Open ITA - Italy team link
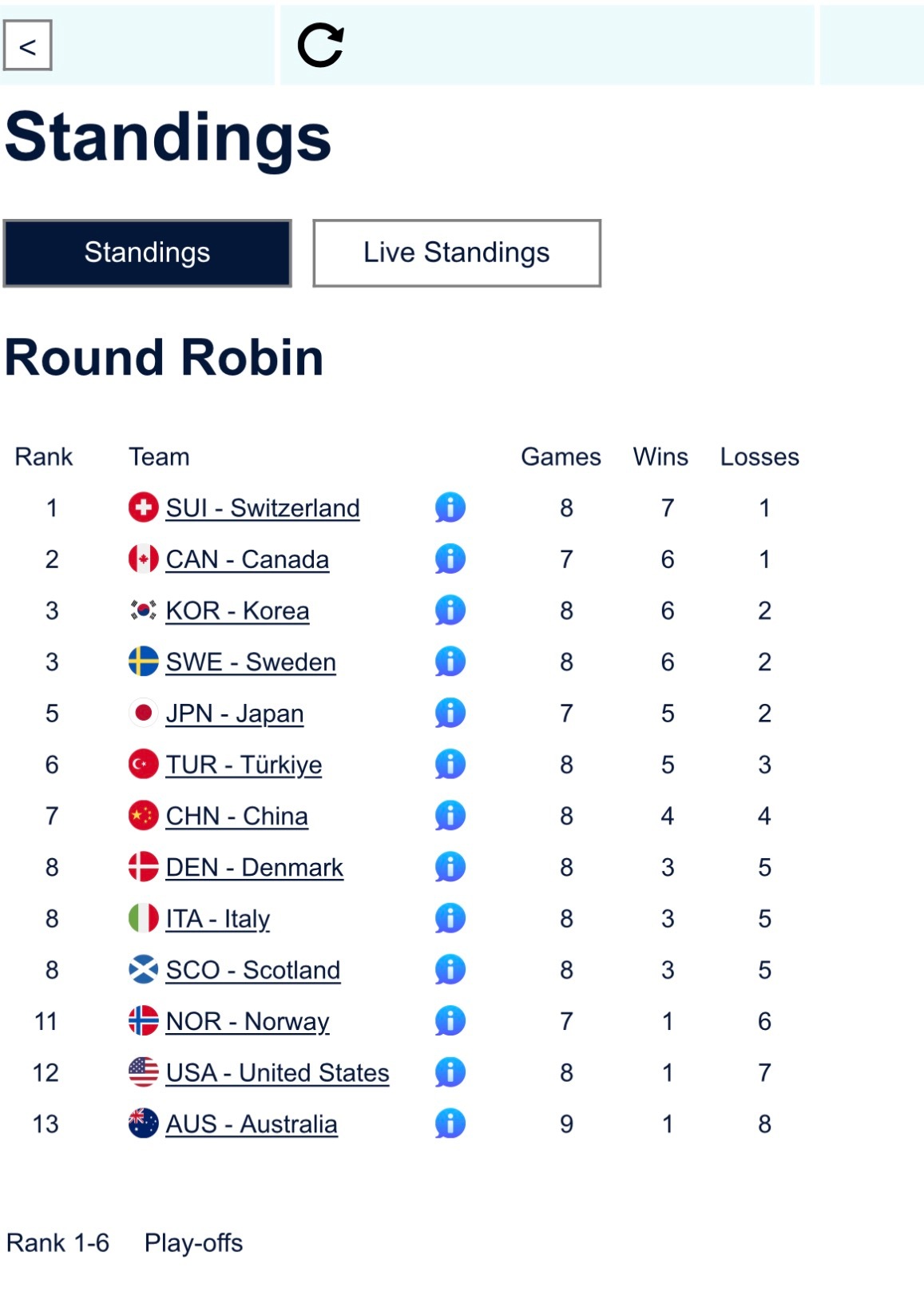The height and width of the screenshot is (1292, 924). tap(217, 919)
